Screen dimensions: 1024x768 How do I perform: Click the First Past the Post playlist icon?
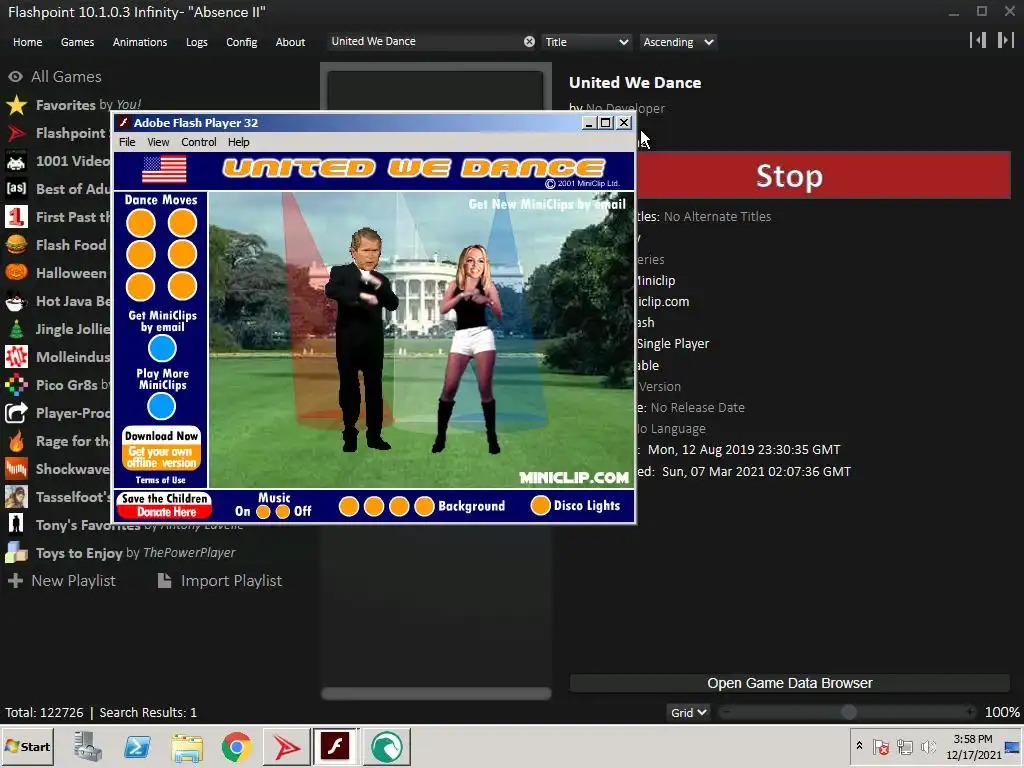click(x=16, y=217)
